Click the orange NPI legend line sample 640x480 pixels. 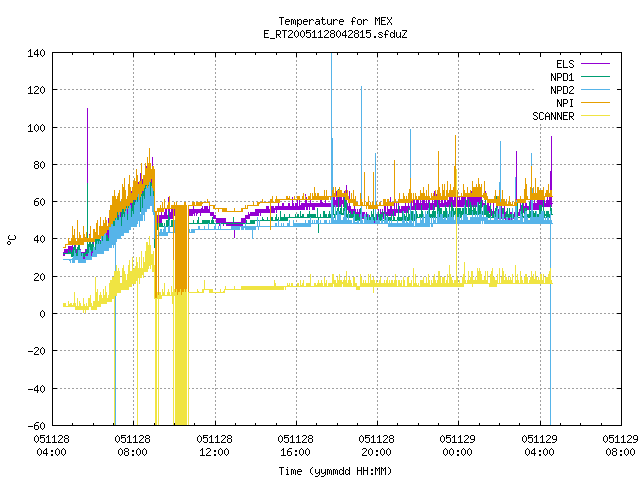coord(595,102)
